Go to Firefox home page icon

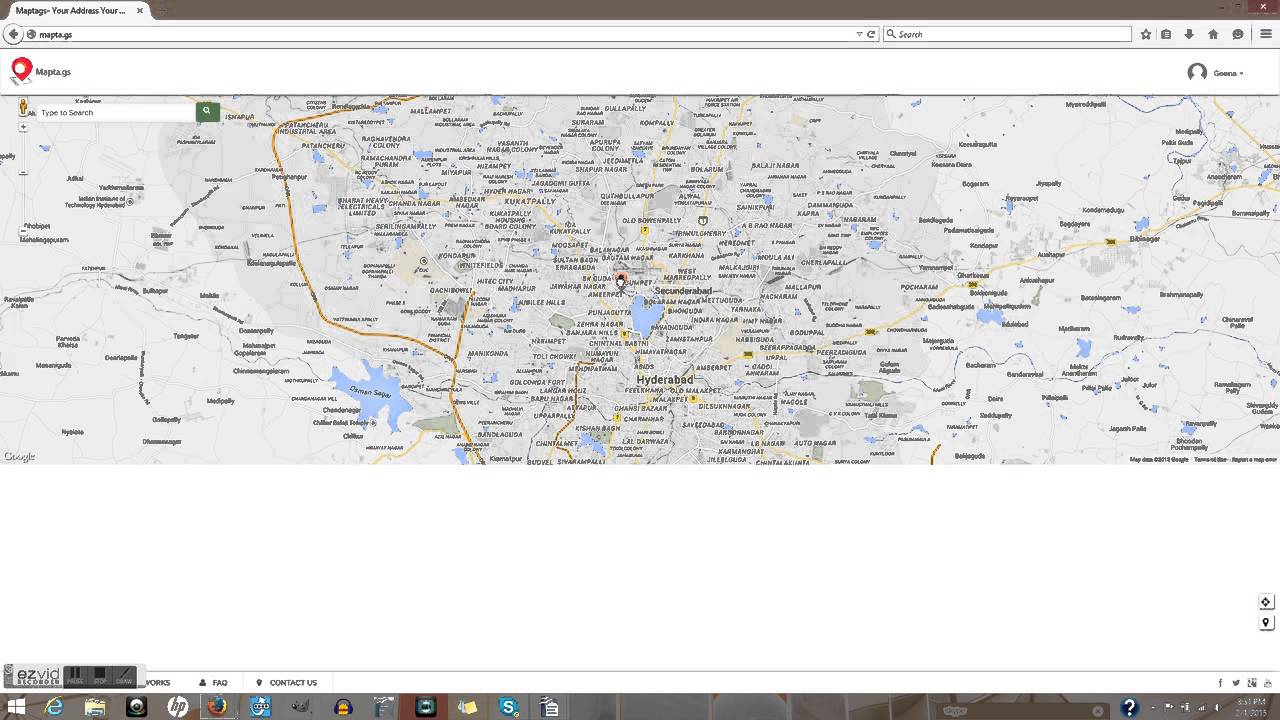pyautogui.click(x=1213, y=34)
